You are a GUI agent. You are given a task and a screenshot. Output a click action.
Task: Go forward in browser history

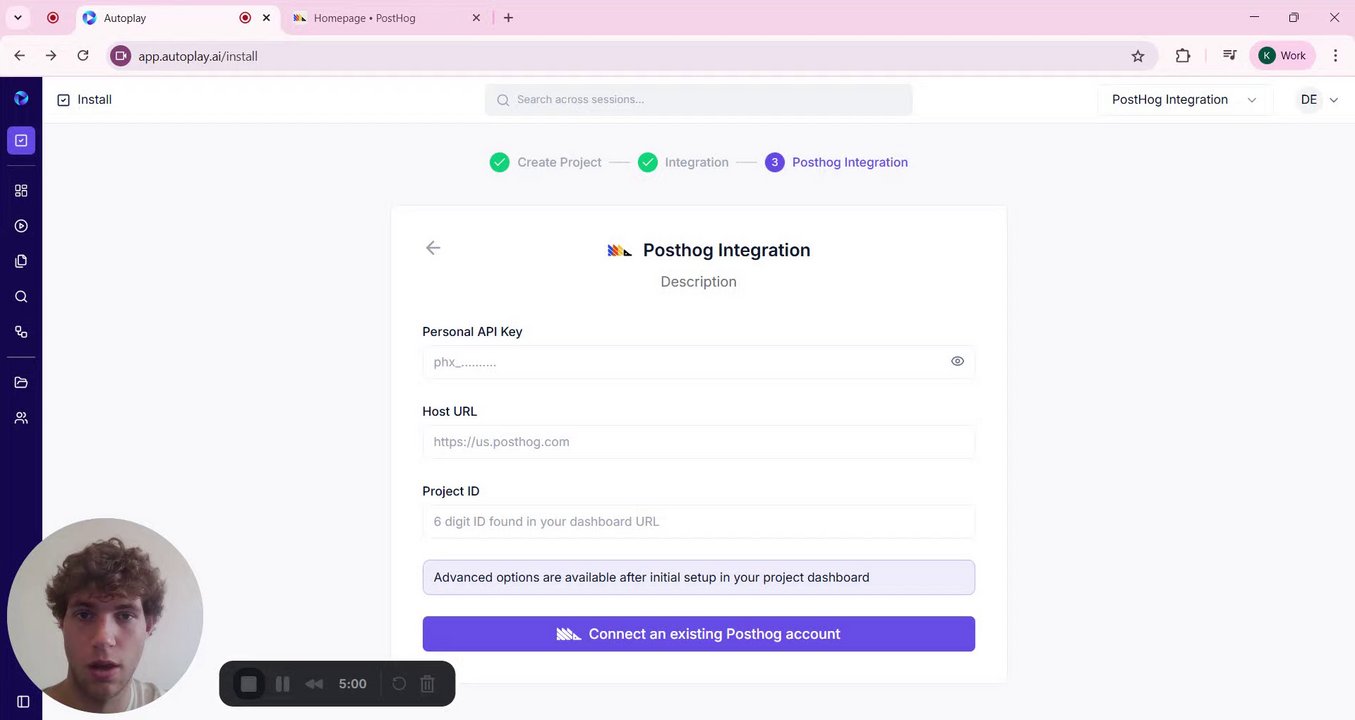[x=51, y=56]
